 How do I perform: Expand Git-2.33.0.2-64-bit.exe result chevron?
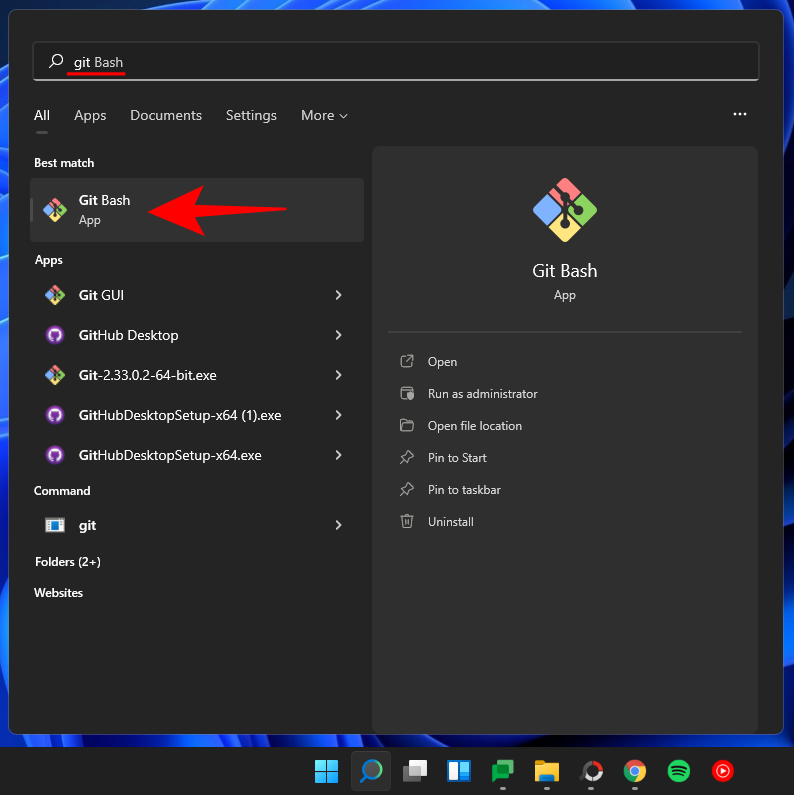pos(338,375)
